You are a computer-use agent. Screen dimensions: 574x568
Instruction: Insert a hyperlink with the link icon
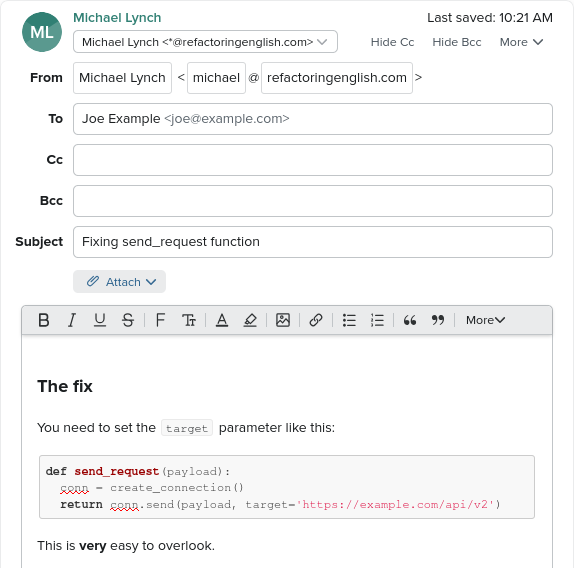click(316, 320)
